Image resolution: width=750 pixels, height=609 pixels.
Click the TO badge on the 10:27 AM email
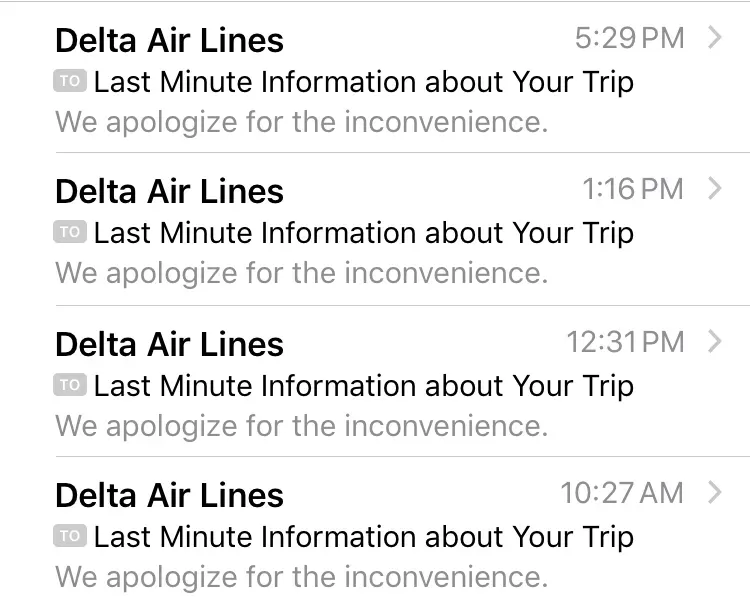70,536
